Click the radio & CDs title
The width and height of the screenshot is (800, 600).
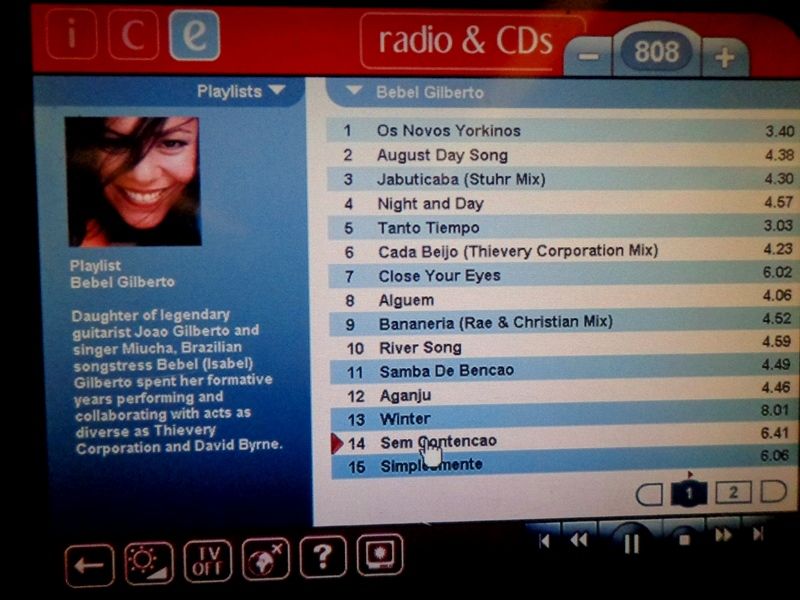click(x=465, y=41)
